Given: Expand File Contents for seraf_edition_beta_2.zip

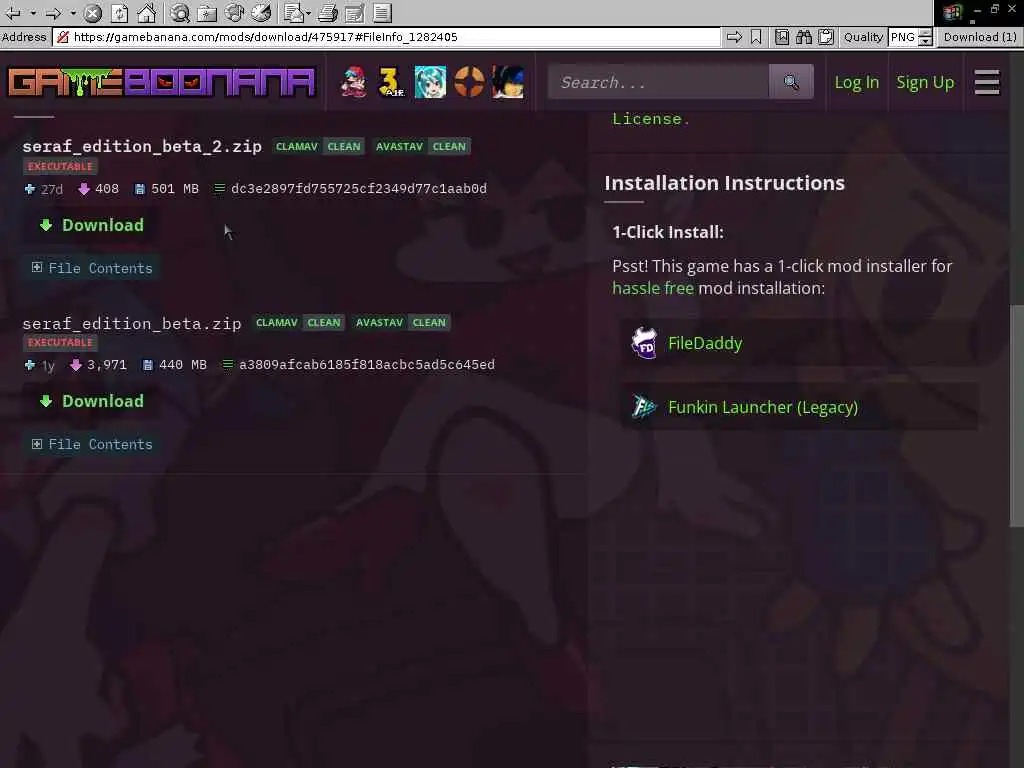Looking at the screenshot, I should [x=92, y=268].
